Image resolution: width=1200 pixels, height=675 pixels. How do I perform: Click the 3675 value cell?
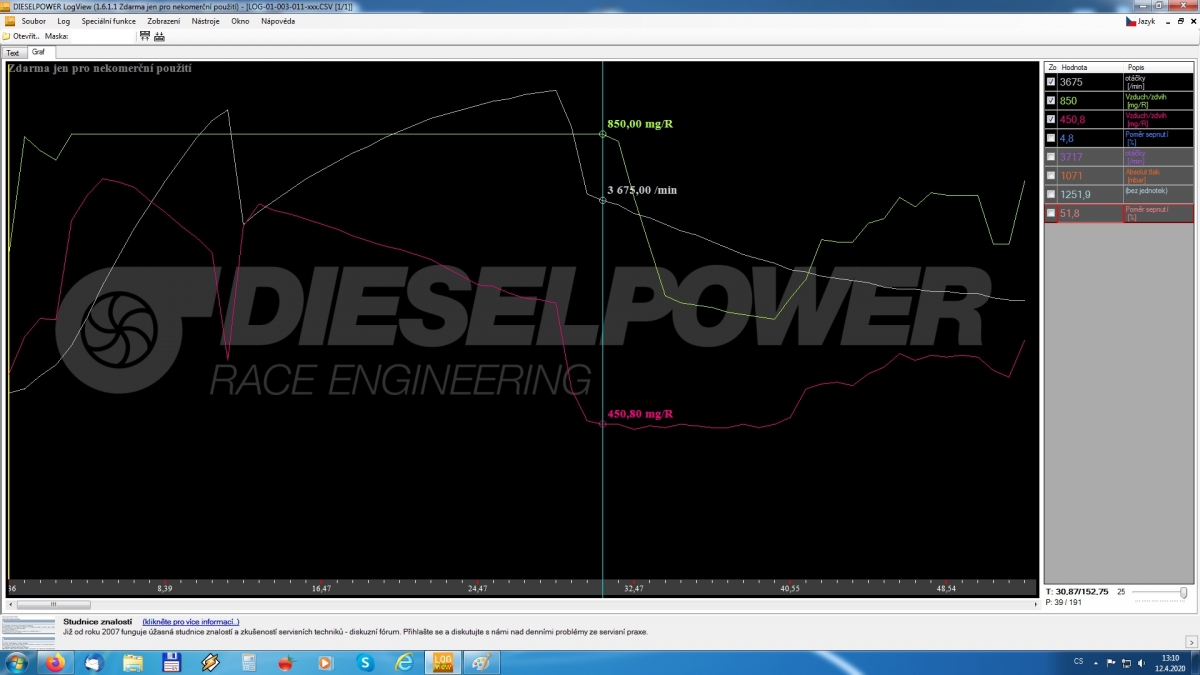click(1090, 82)
